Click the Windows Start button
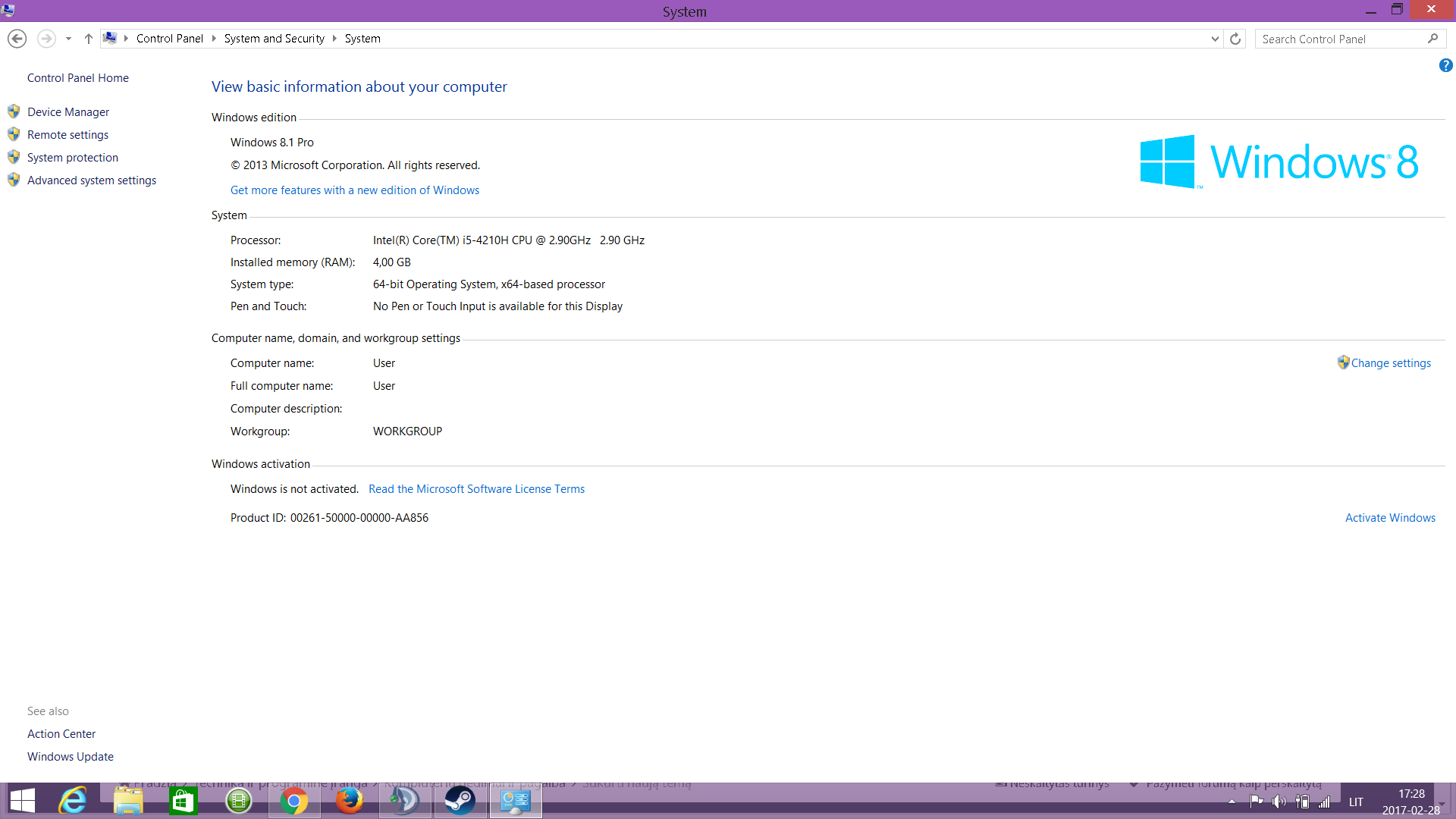1456x819 pixels. 23,801
